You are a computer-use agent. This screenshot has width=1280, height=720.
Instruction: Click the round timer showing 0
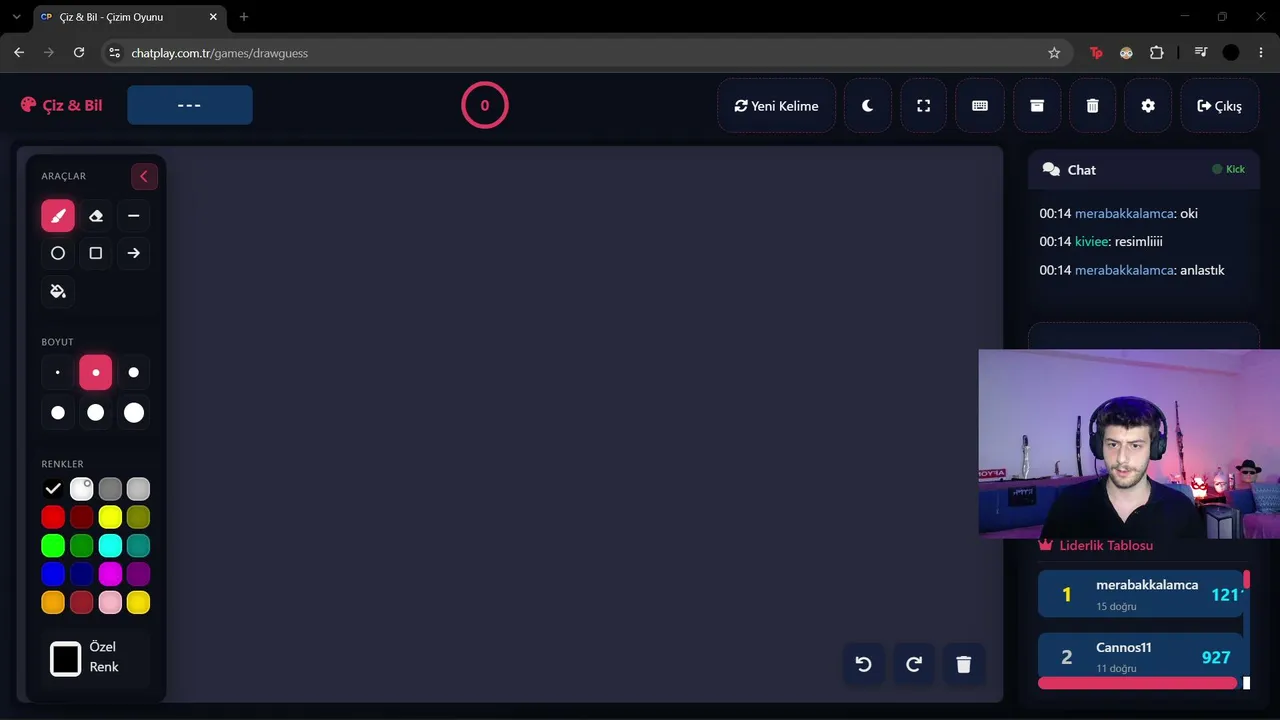[x=485, y=105]
